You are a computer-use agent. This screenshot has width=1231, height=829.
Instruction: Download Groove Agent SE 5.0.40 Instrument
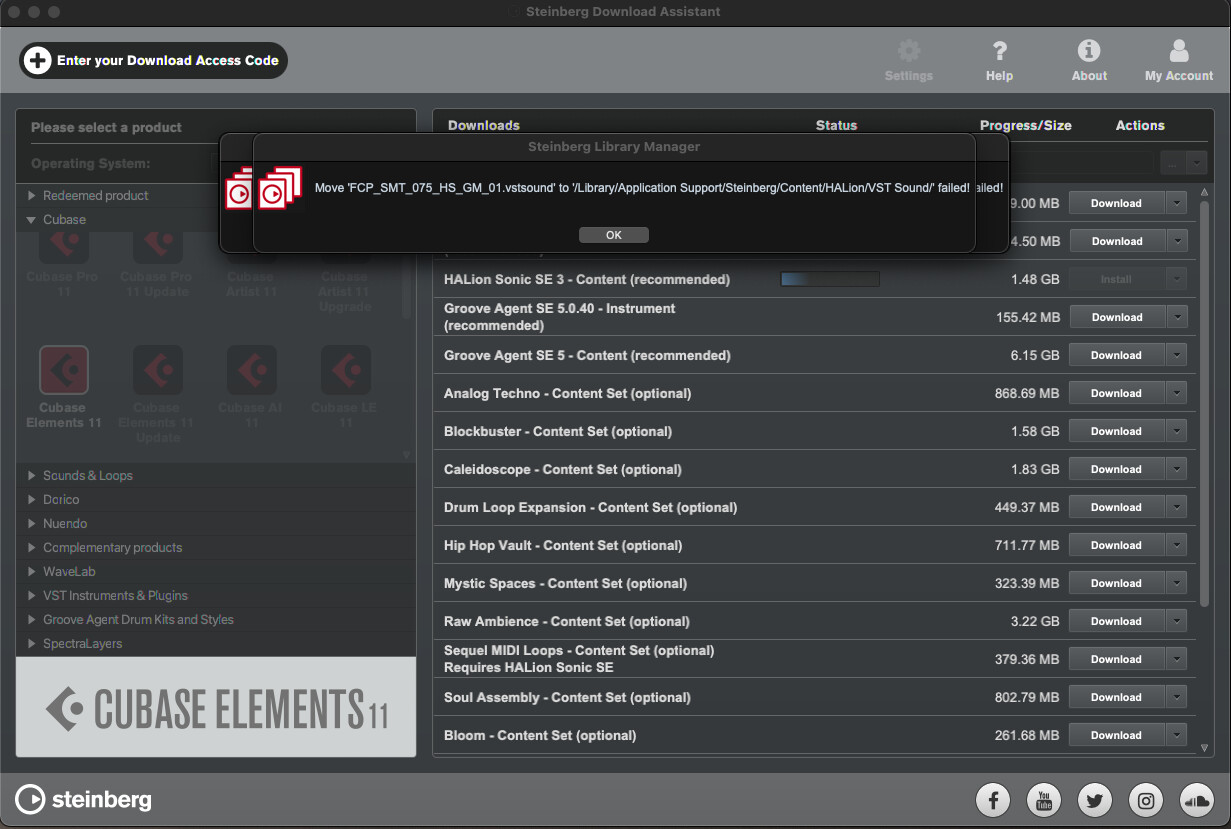click(x=1117, y=317)
